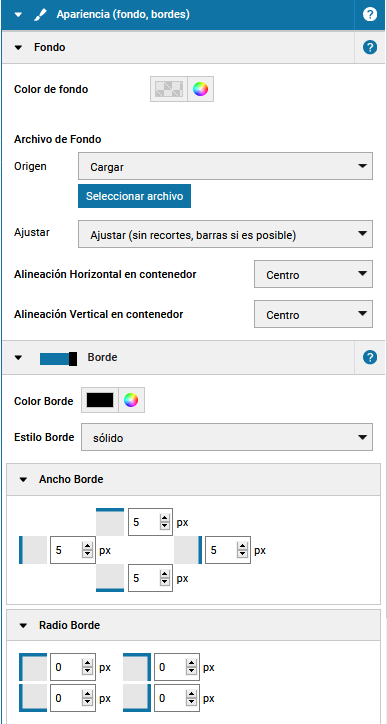Click the top border width icon

point(110,522)
